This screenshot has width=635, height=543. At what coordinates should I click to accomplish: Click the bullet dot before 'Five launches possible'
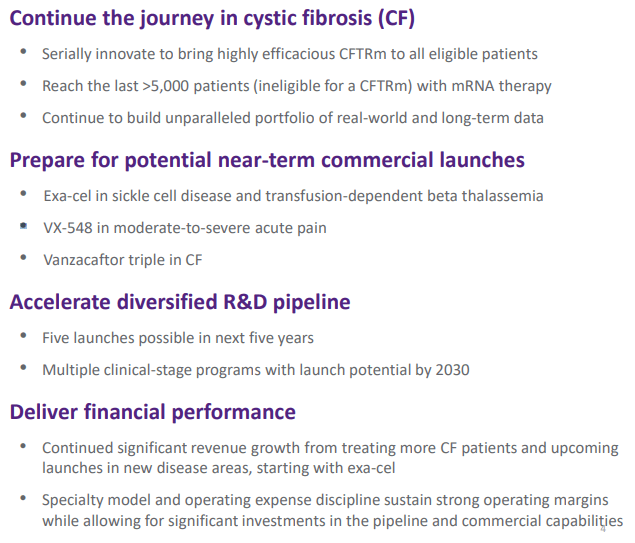coord(23,338)
